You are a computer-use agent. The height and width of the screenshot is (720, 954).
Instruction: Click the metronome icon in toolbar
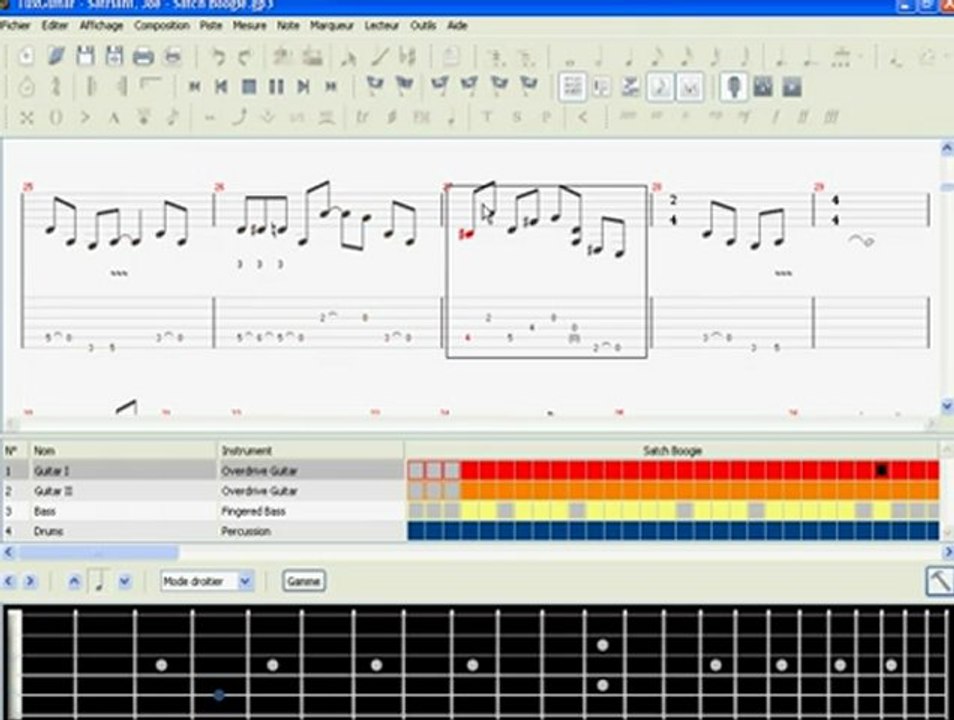coord(27,87)
